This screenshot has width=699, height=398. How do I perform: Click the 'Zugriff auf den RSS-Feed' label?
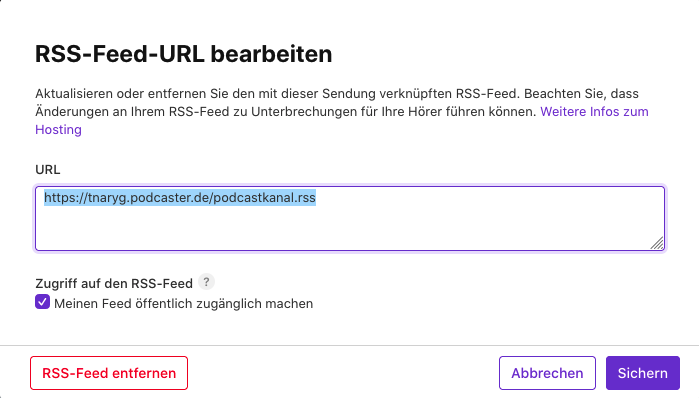pyautogui.click(x=114, y=283)
